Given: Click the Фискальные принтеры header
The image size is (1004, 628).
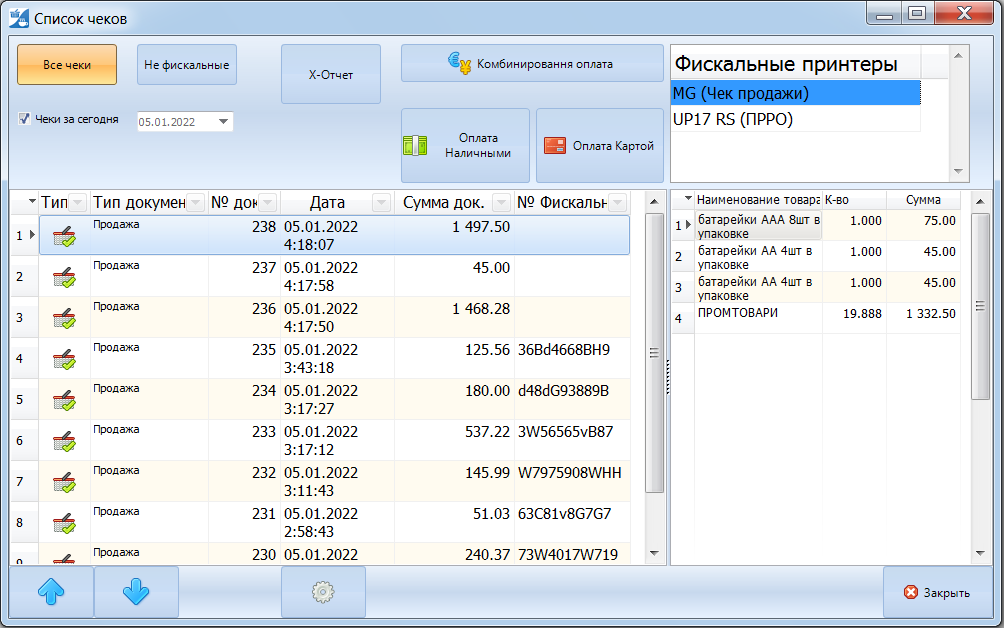Looking at the screenshot, I should (795, 63).
